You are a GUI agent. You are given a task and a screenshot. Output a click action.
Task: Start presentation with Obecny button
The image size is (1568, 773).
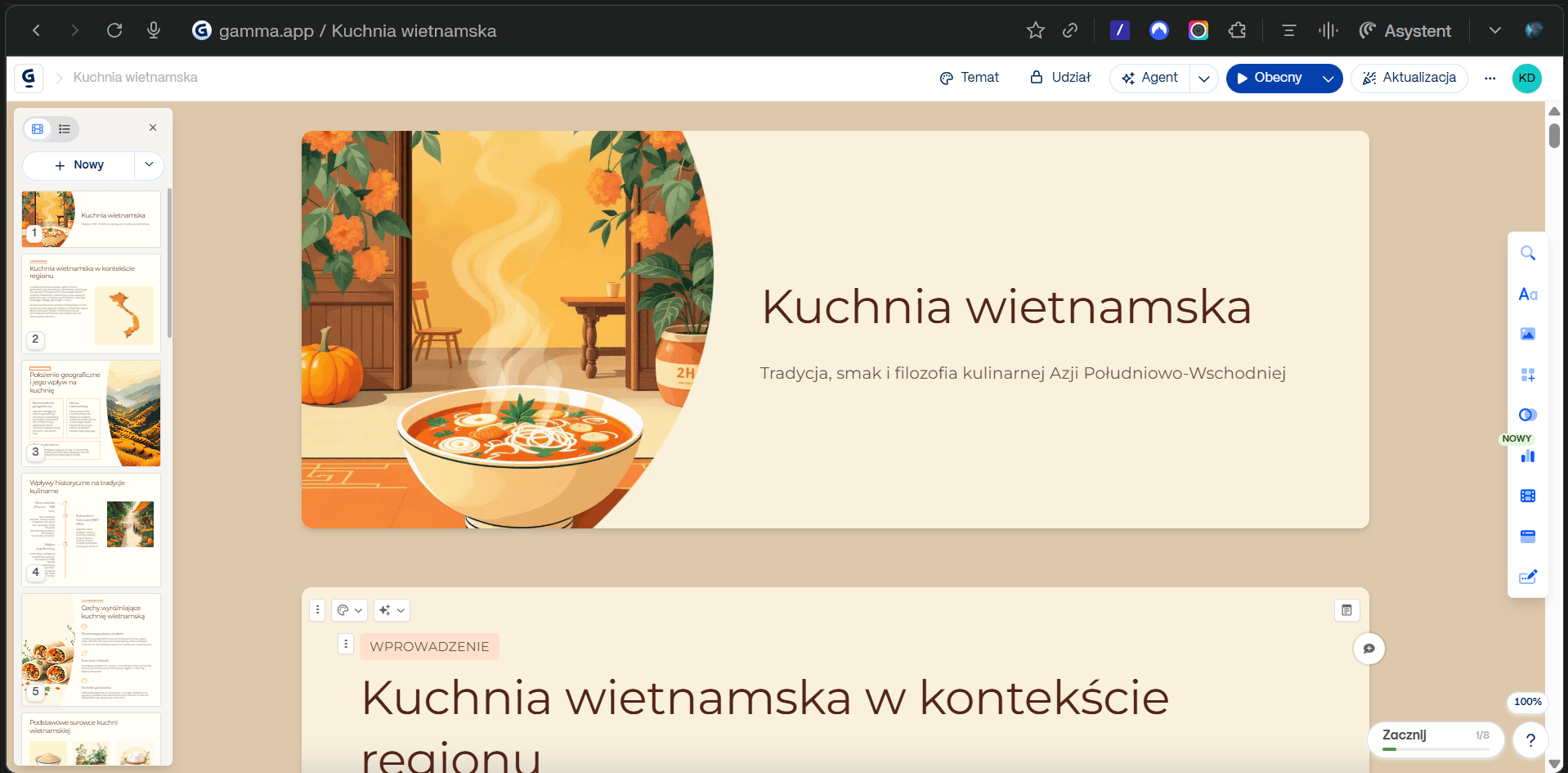1270,78
